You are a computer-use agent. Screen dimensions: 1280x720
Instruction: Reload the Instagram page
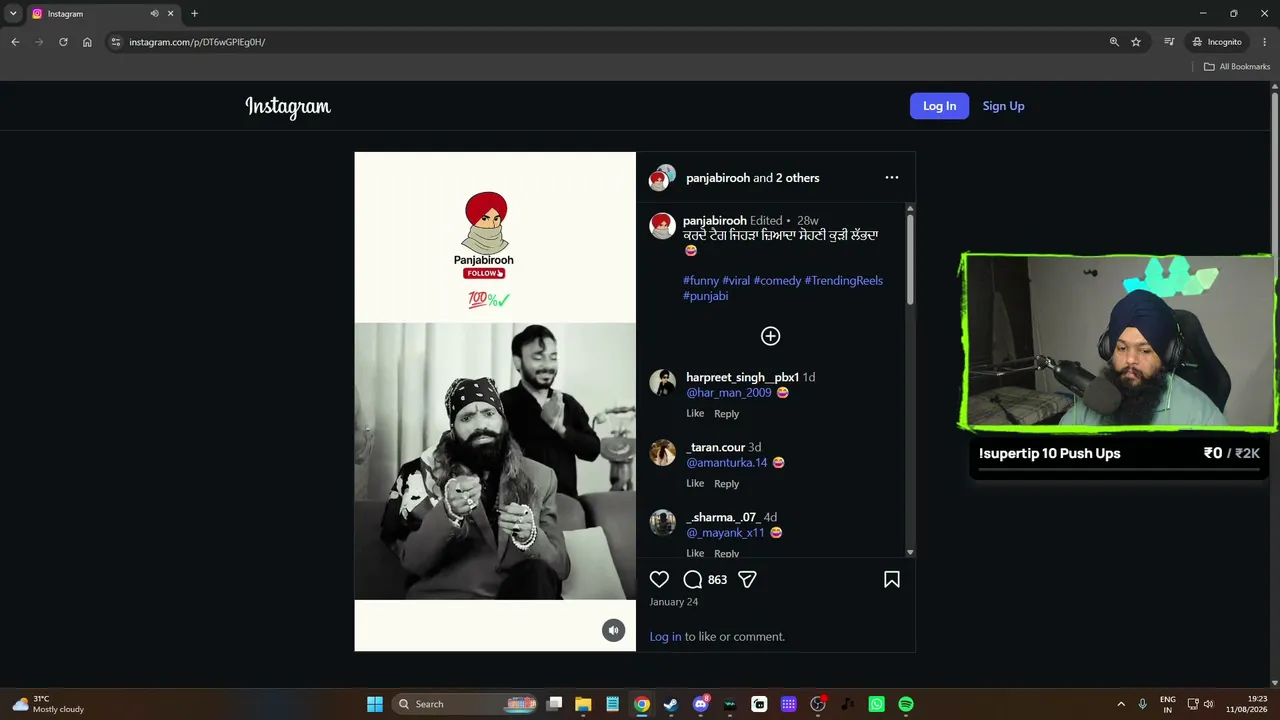(x=63, y=42)
